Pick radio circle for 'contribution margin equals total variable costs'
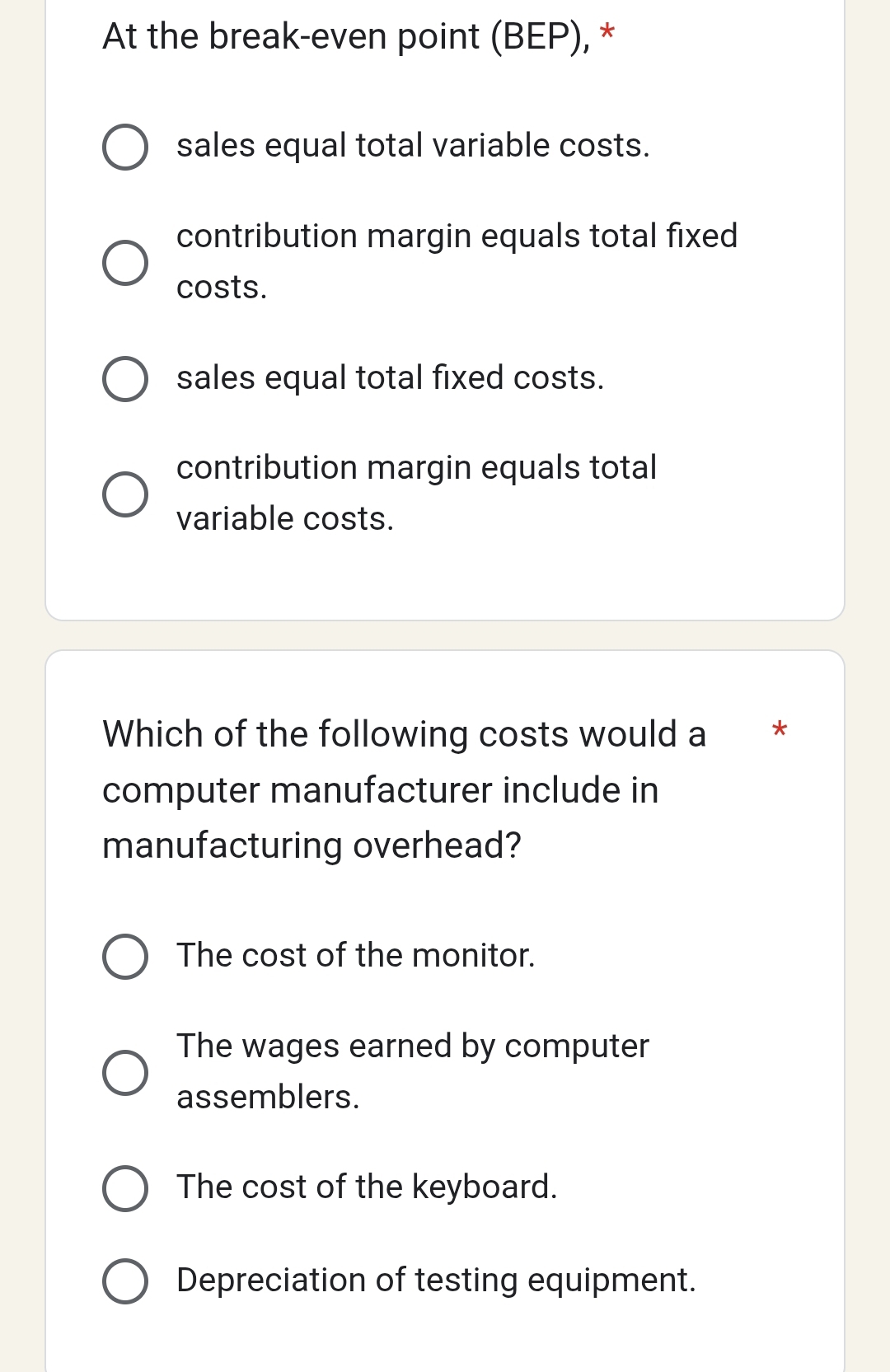The height and width of the screenshot is (1372, 890). (125, 494)
